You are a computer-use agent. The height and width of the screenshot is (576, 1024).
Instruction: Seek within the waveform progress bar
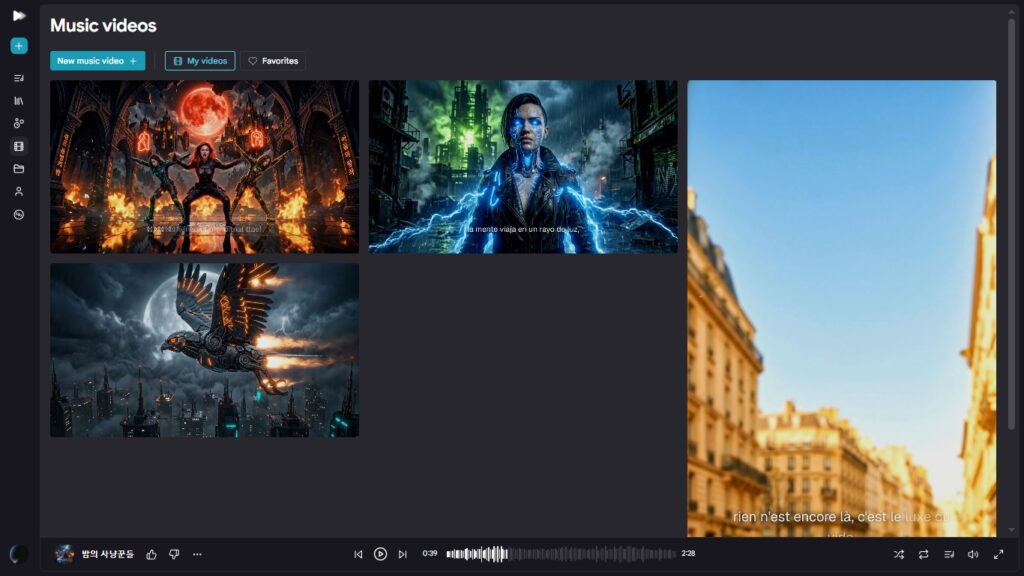tap(561, 554)
